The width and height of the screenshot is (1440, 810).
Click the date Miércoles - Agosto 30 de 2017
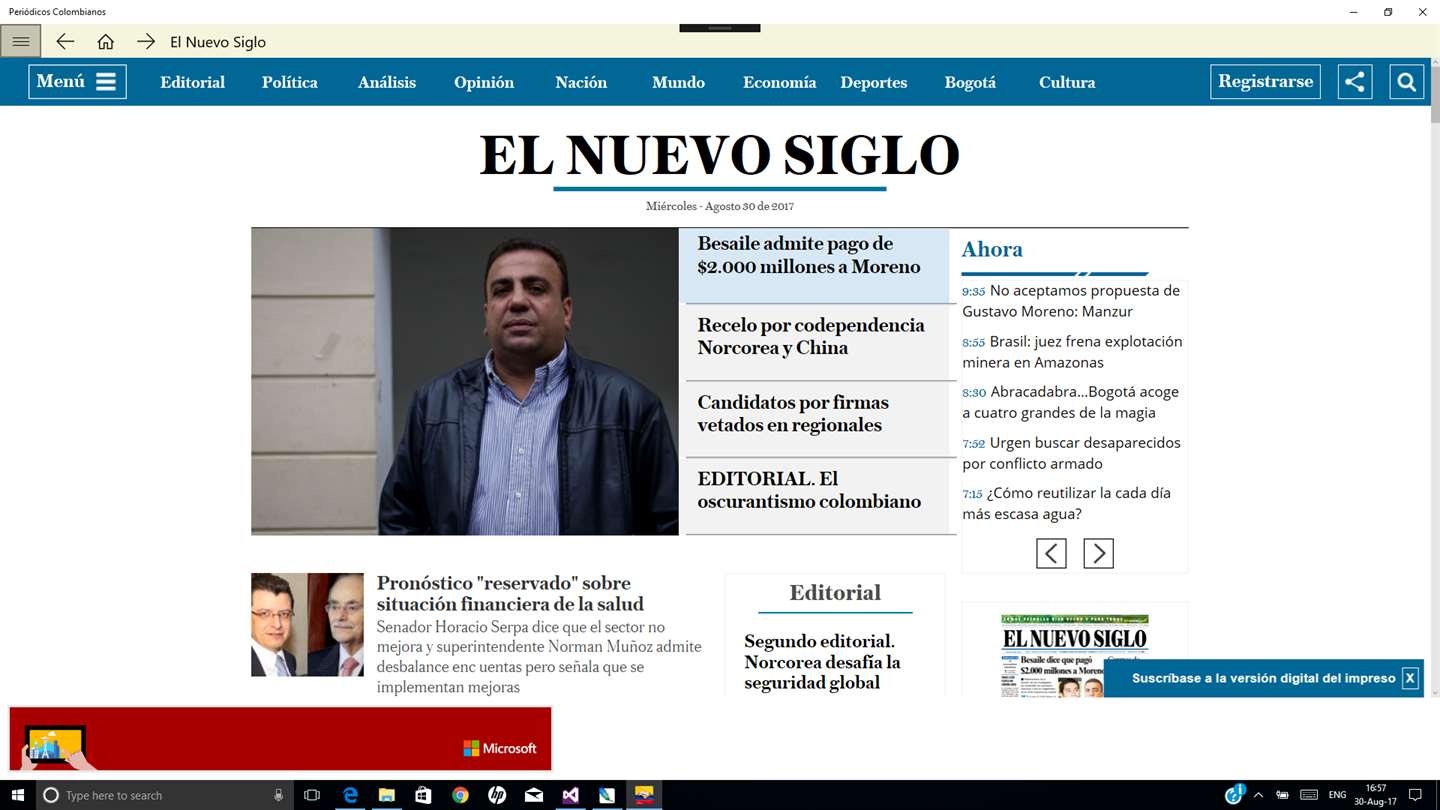pyautogui.click(x=720, y=206)
